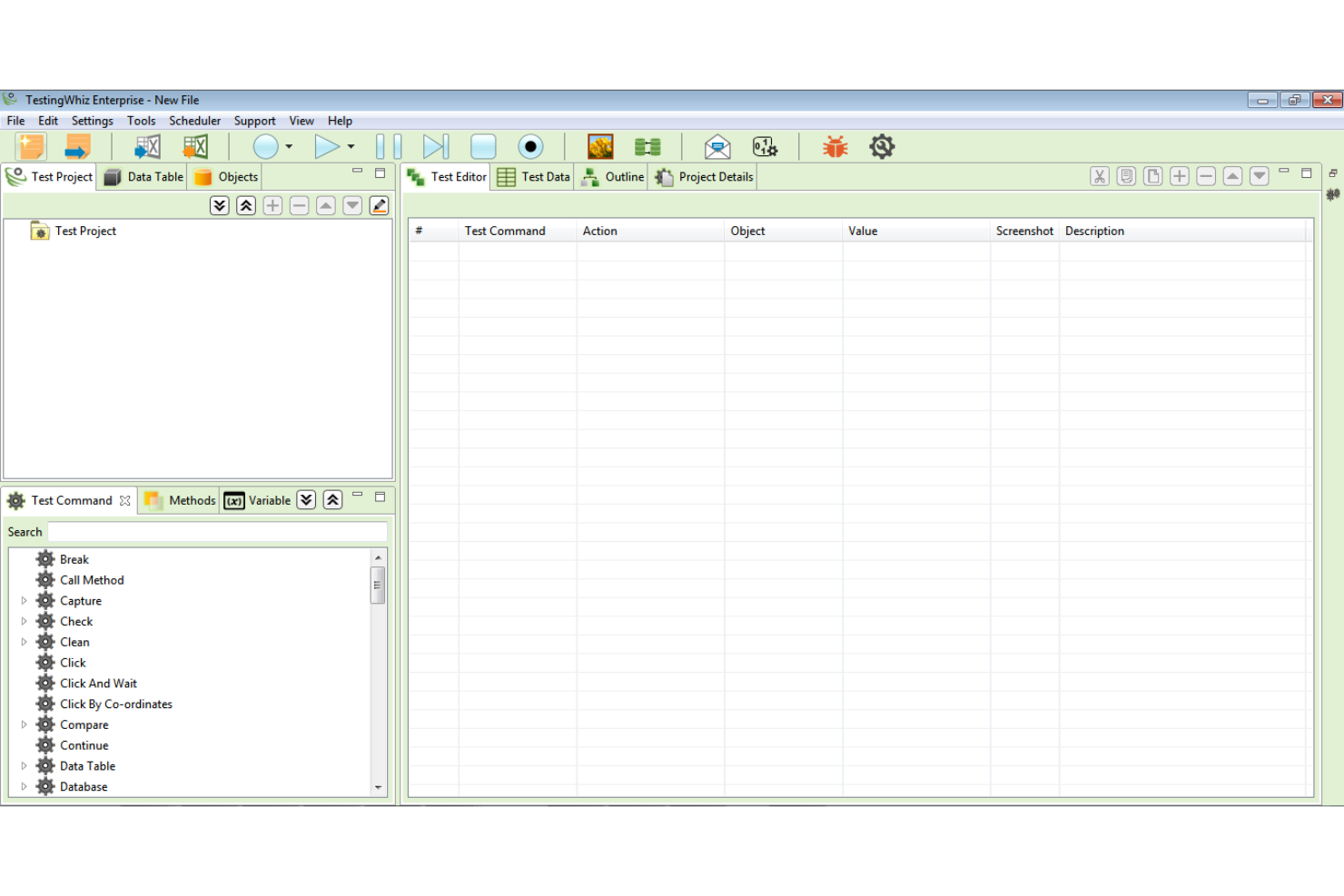Image resolution: width=1344 pixels, height=896 pixels.
Task: Click the Record dot icon in the toolbar
Action: (x=530, y=146)
